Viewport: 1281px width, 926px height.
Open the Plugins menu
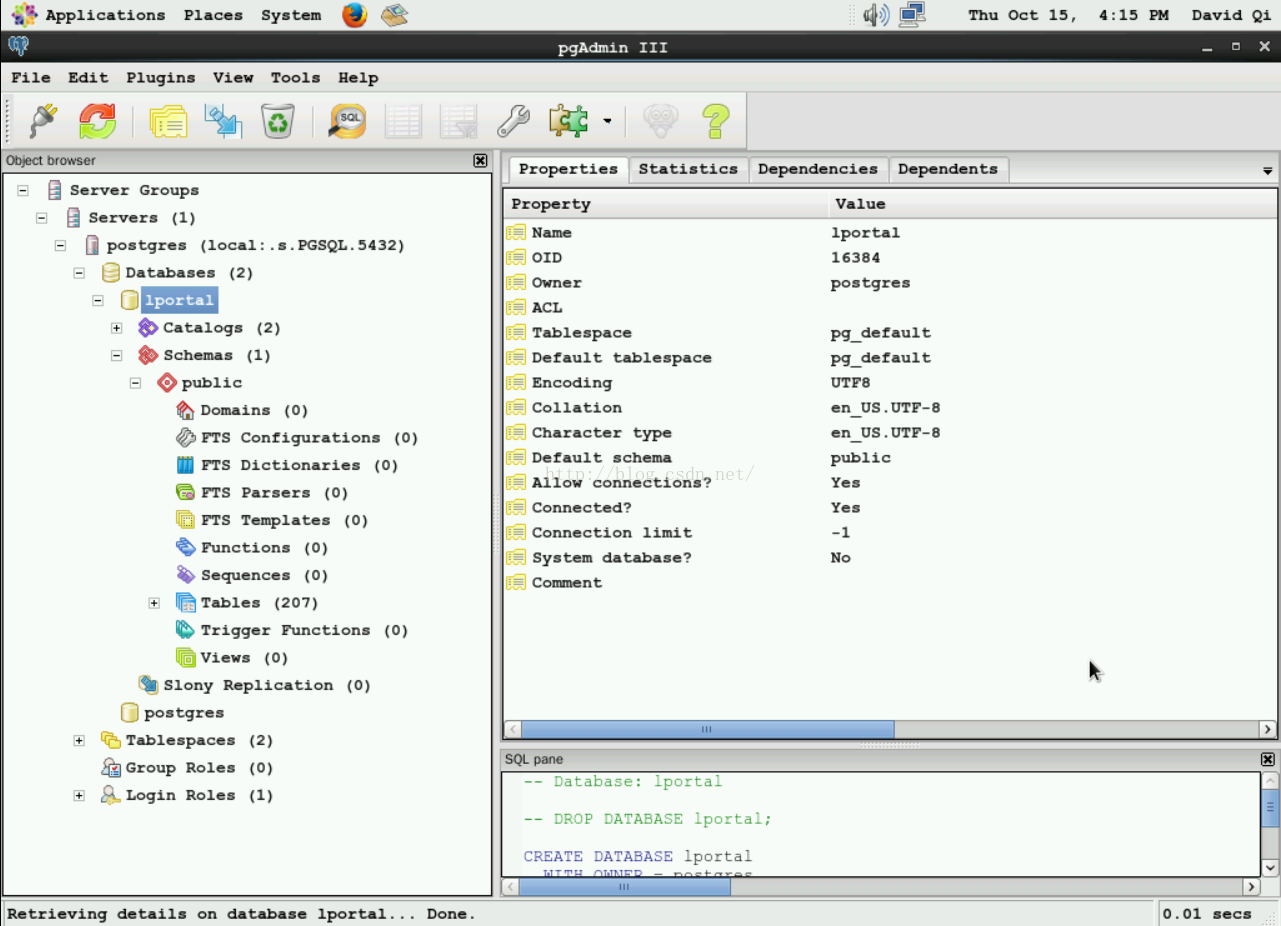(x=161, y=78)
